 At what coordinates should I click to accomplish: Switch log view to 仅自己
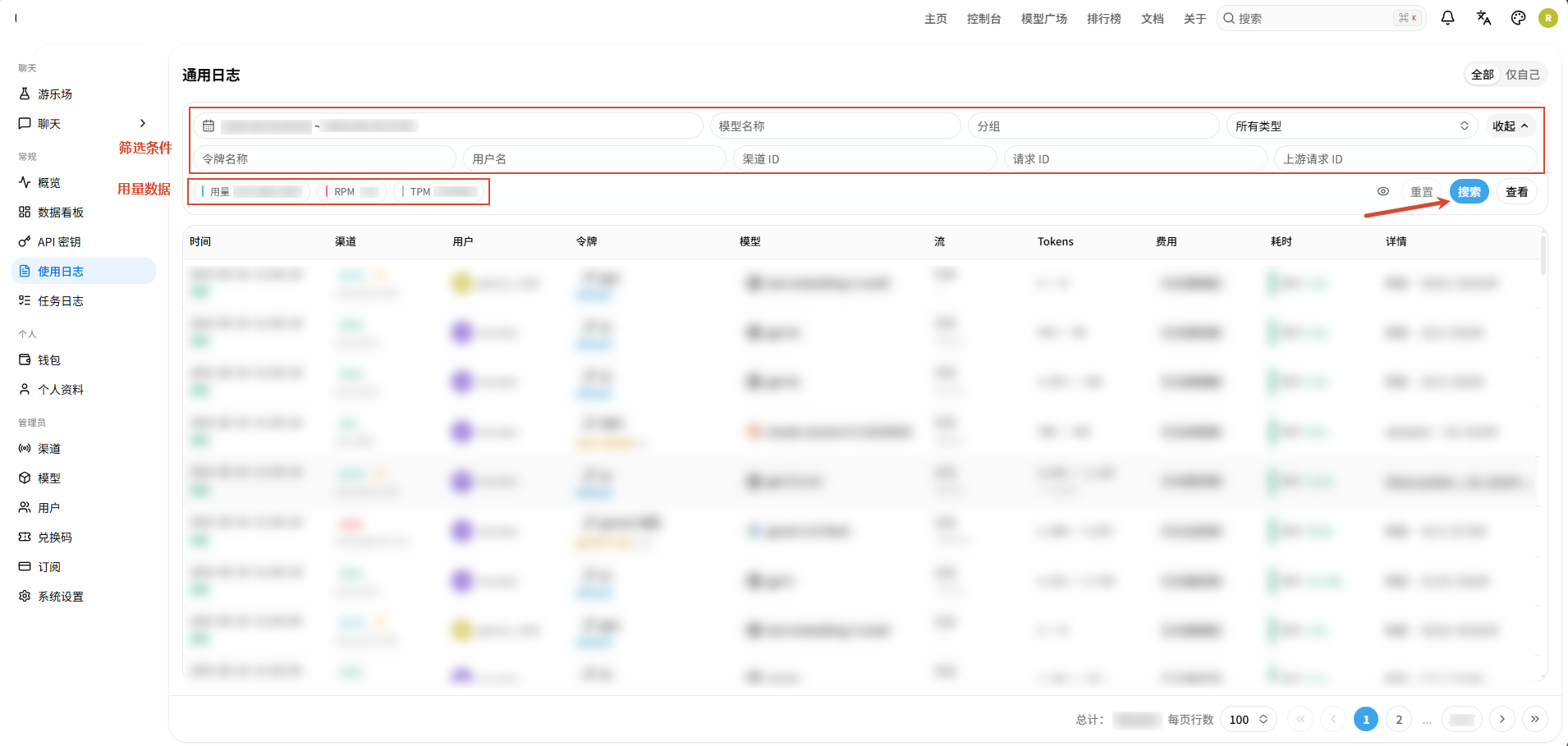(1523, 75)
